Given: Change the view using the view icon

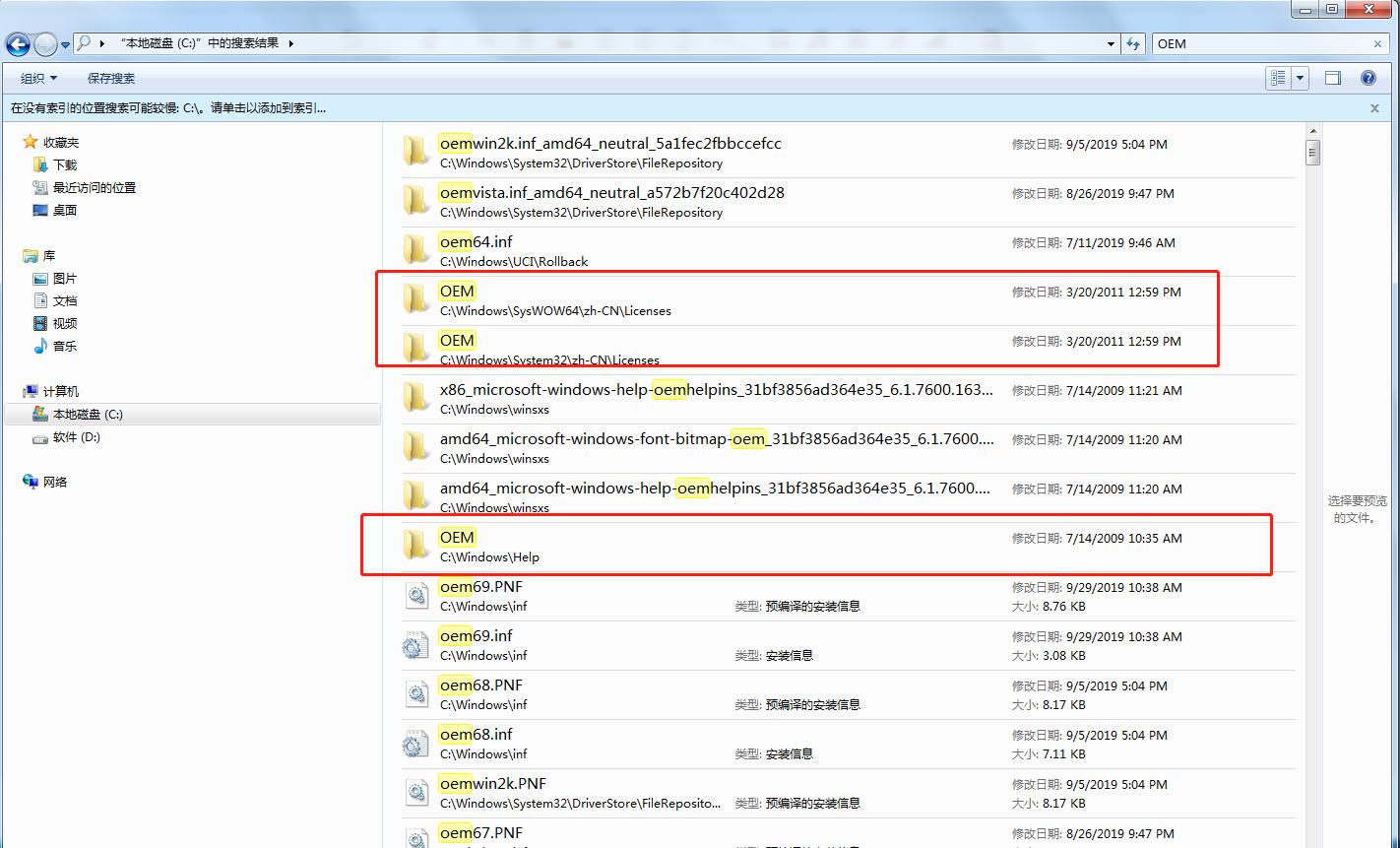Looking at the screenshot, I should (1278, 78).
